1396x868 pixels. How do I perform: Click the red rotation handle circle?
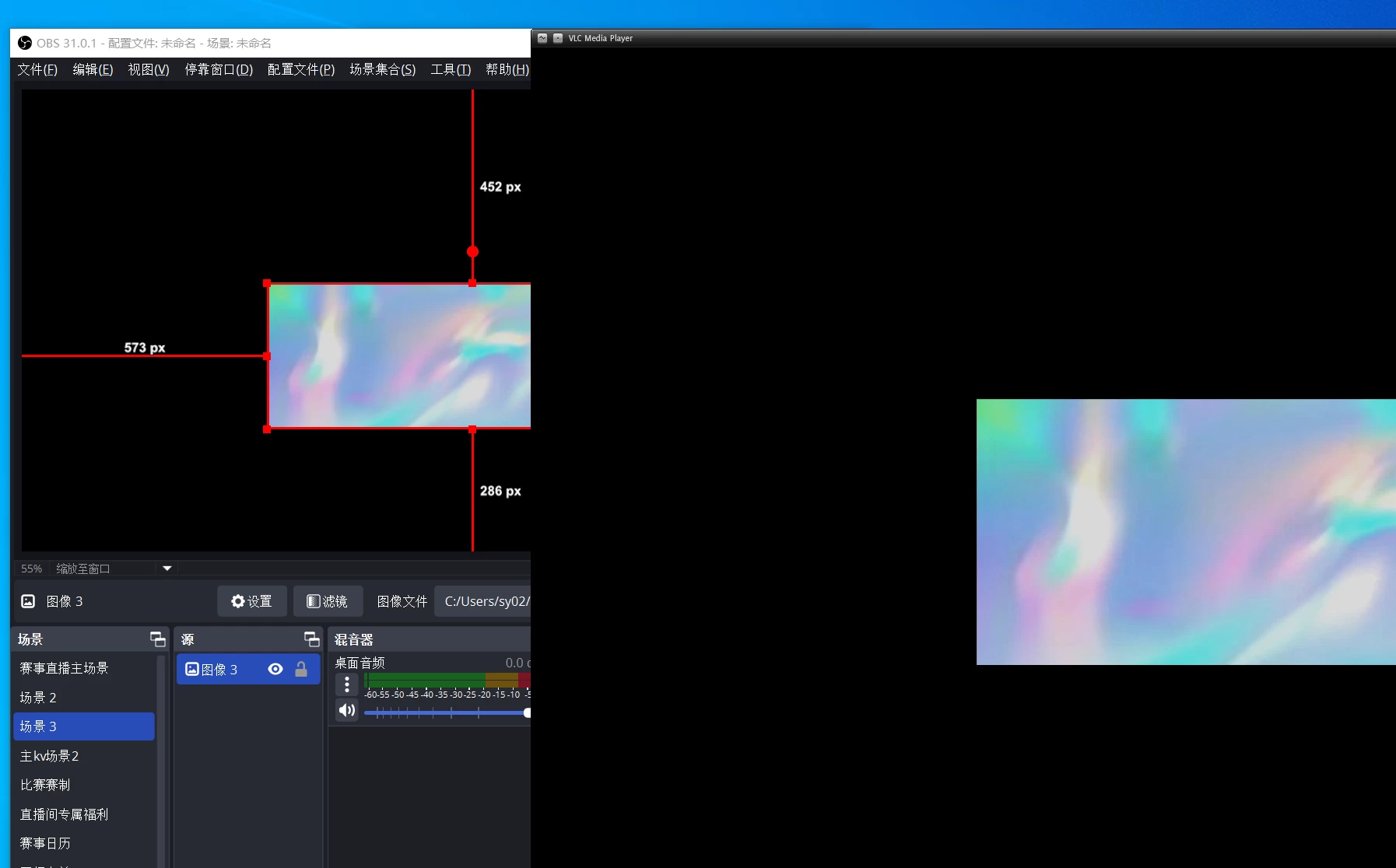[x=472, y=251]
